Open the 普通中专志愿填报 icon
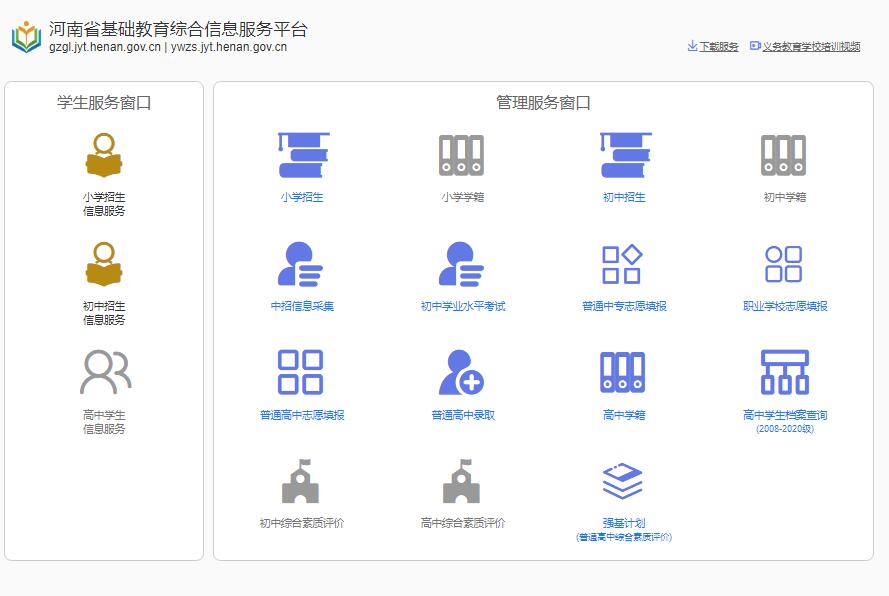This screenshot has width=889, height=596. [x=624, y=265]
